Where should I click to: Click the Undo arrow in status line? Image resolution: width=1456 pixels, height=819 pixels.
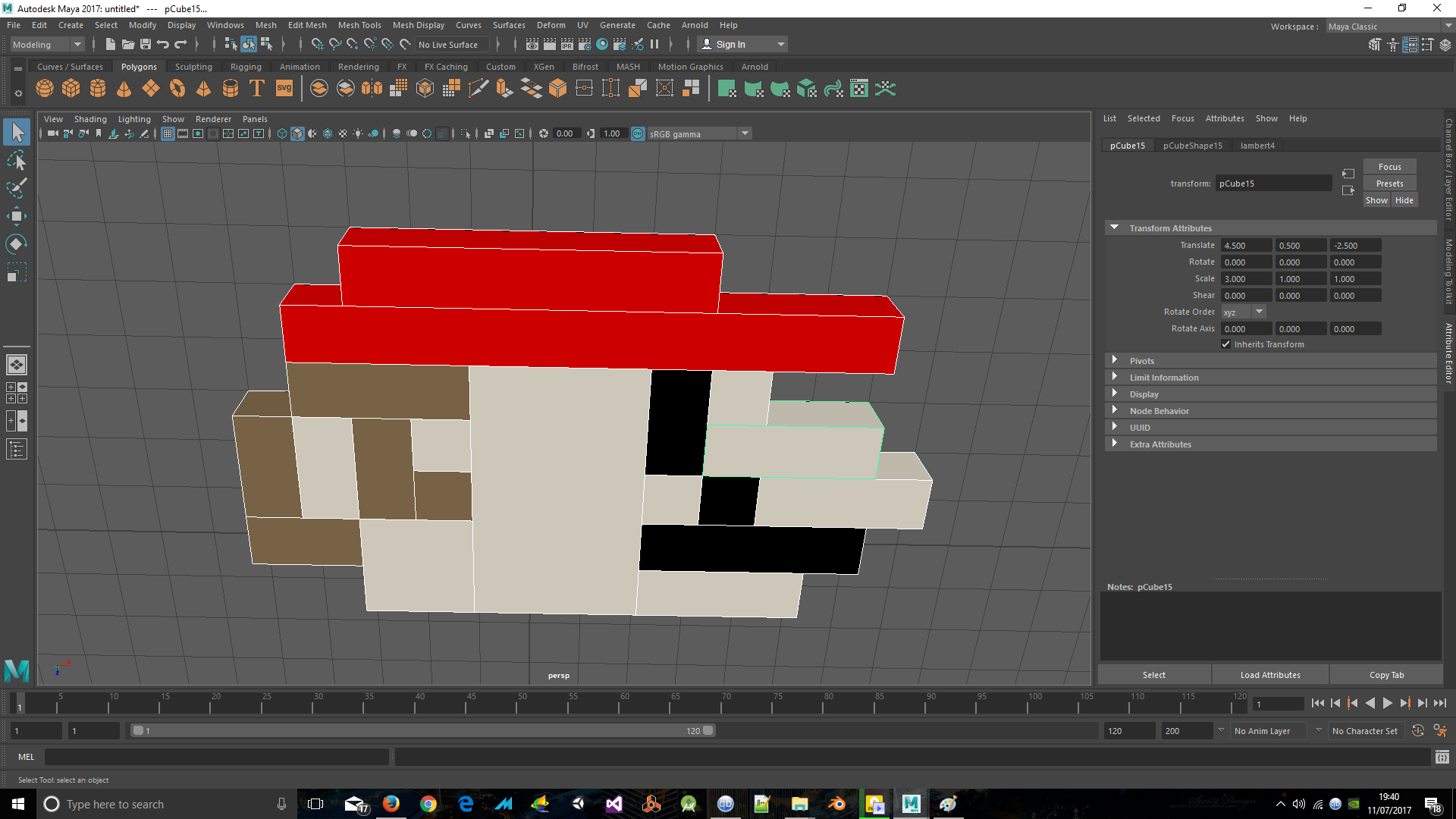tap(163, 45)
